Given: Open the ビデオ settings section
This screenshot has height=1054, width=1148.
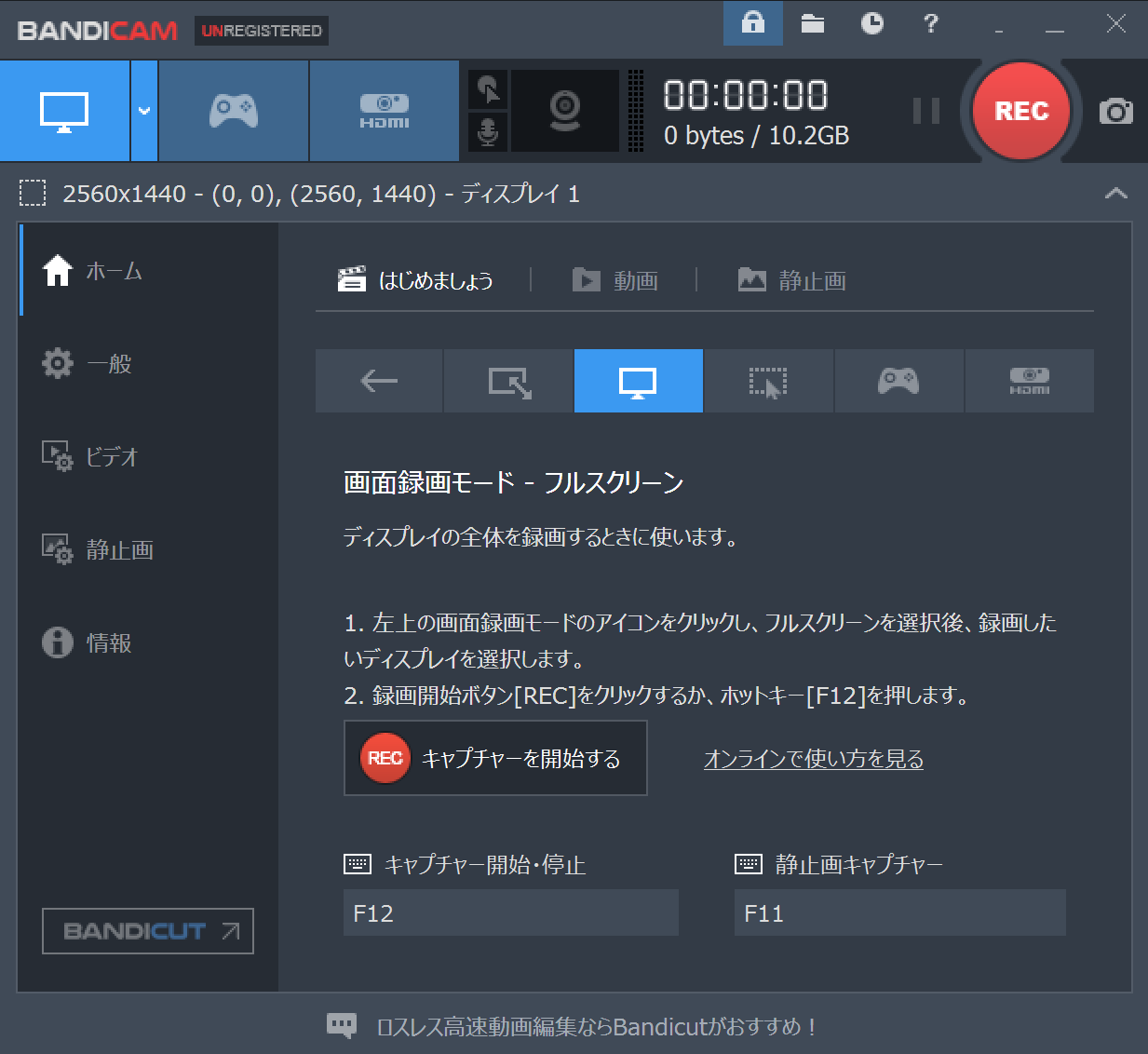Looking at the screenshot, I should click(149, 457).
